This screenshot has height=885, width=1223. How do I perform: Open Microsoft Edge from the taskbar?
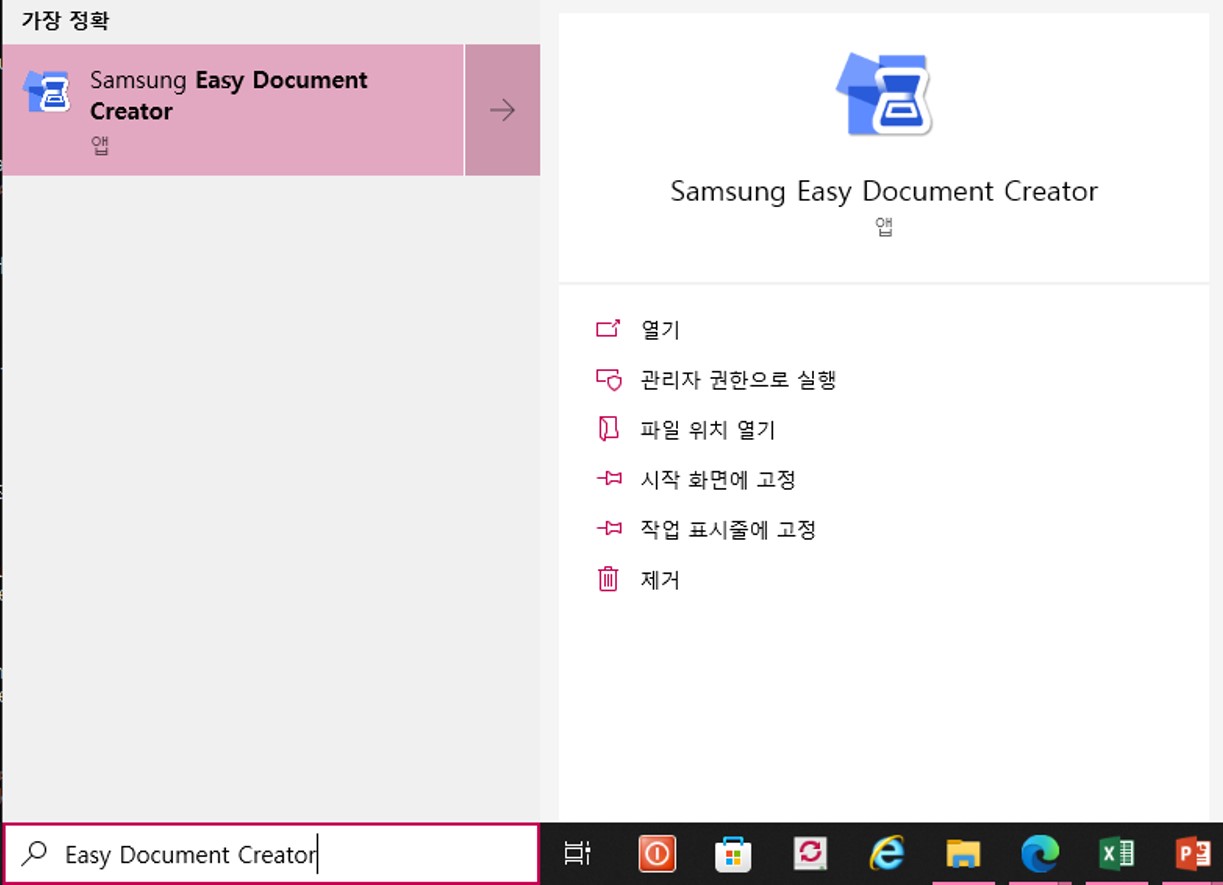click(1040, 855)
